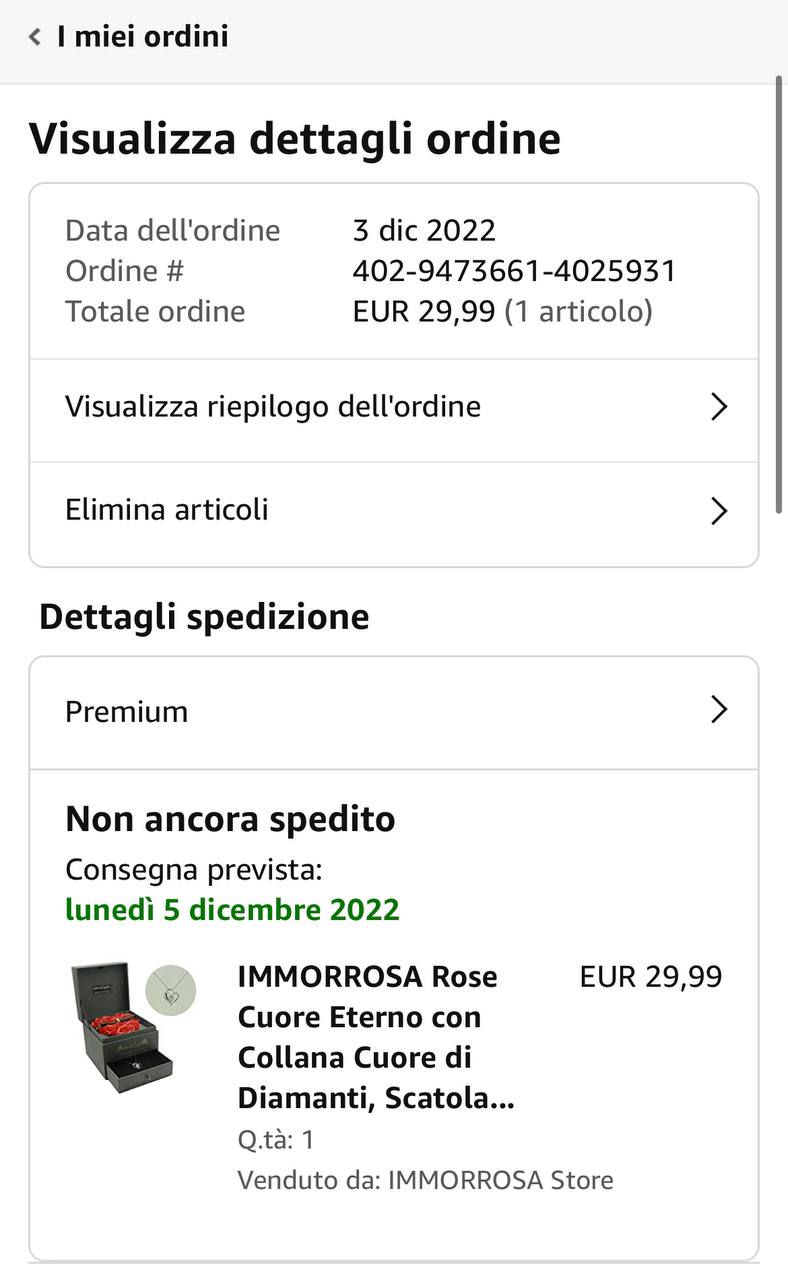Click the green delivery date lunedì 5 dicembre

click(232, 910)
